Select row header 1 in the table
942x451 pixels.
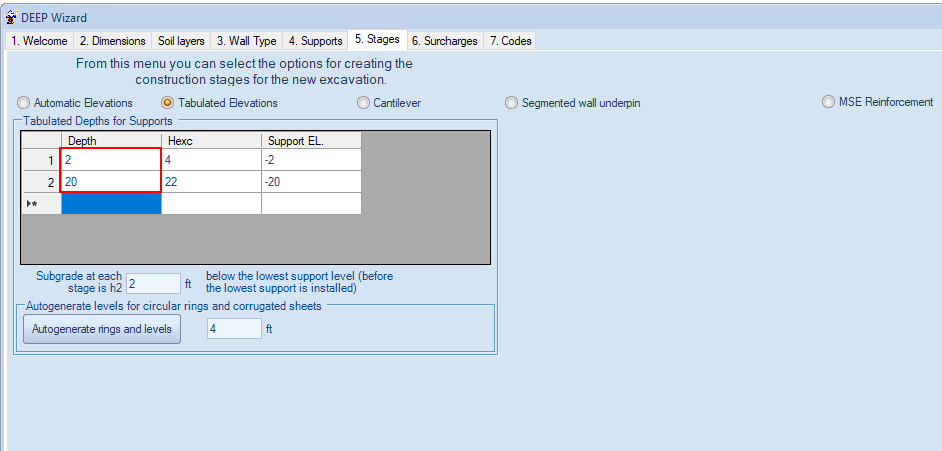41,160
